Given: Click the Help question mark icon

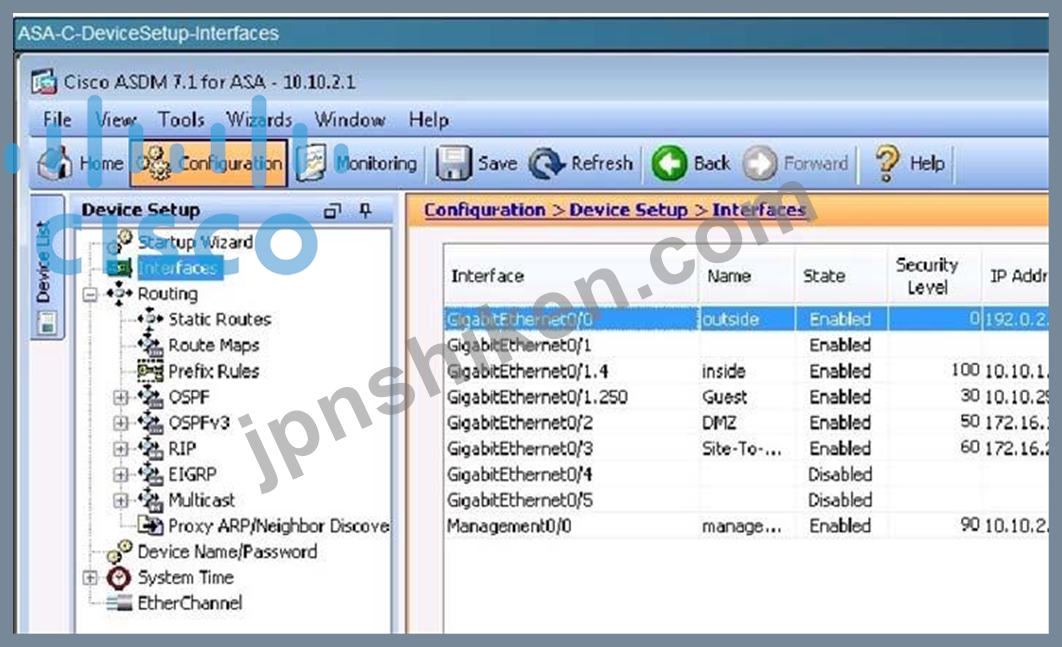Looking at the screenshot, I should coord(887,163).
